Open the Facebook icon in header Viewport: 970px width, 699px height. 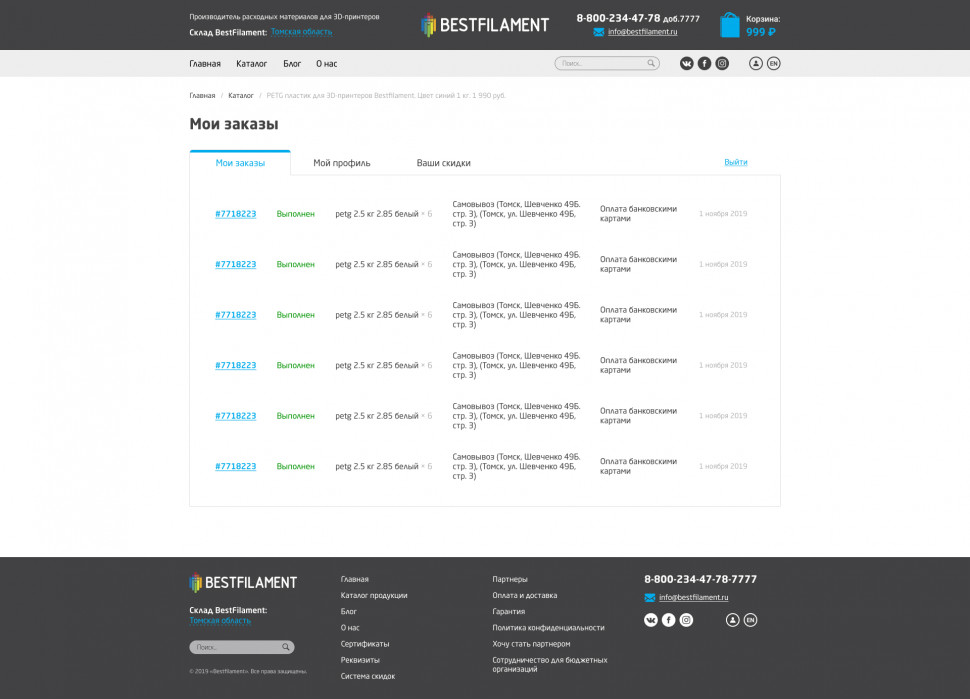[x=704, y=63]
